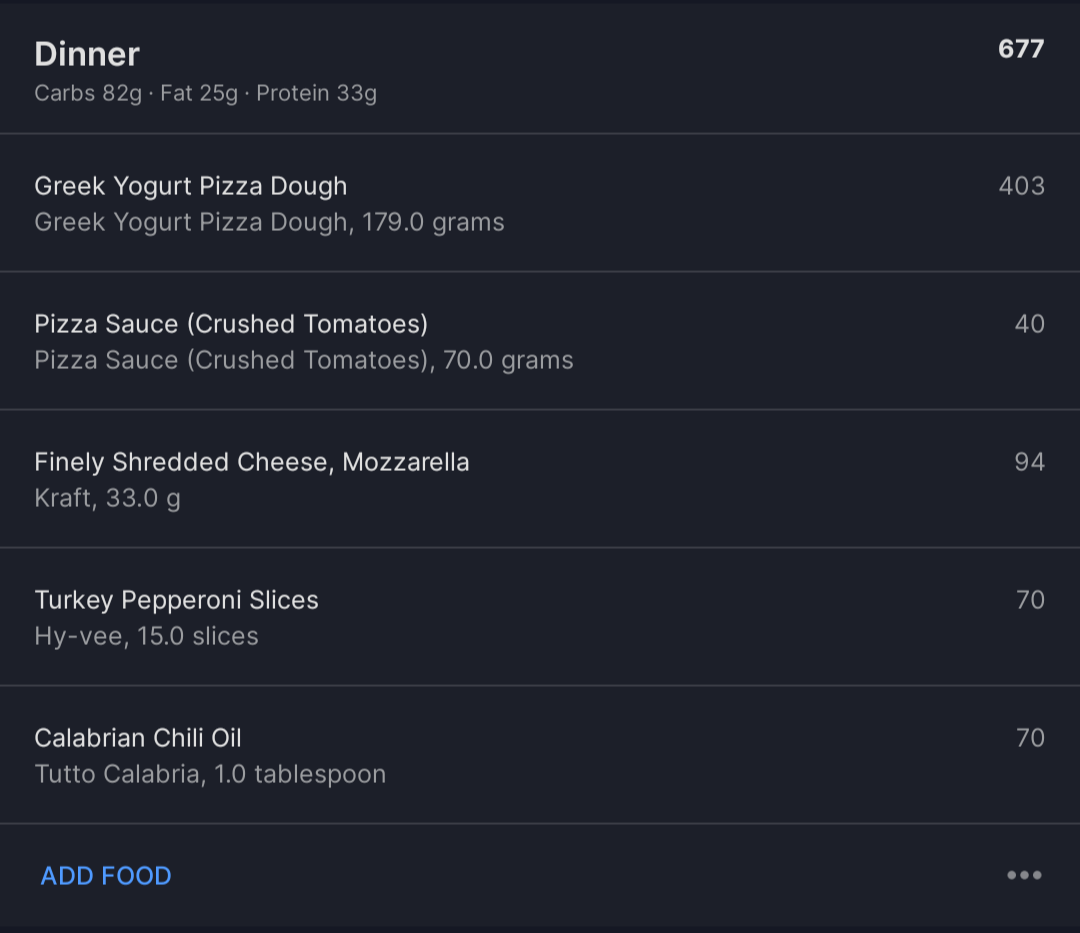Open the Greek Yogurt Pizza Dough entry
Image resolution: width=1080 pixels, height=933 pixels.
point(191,186)
